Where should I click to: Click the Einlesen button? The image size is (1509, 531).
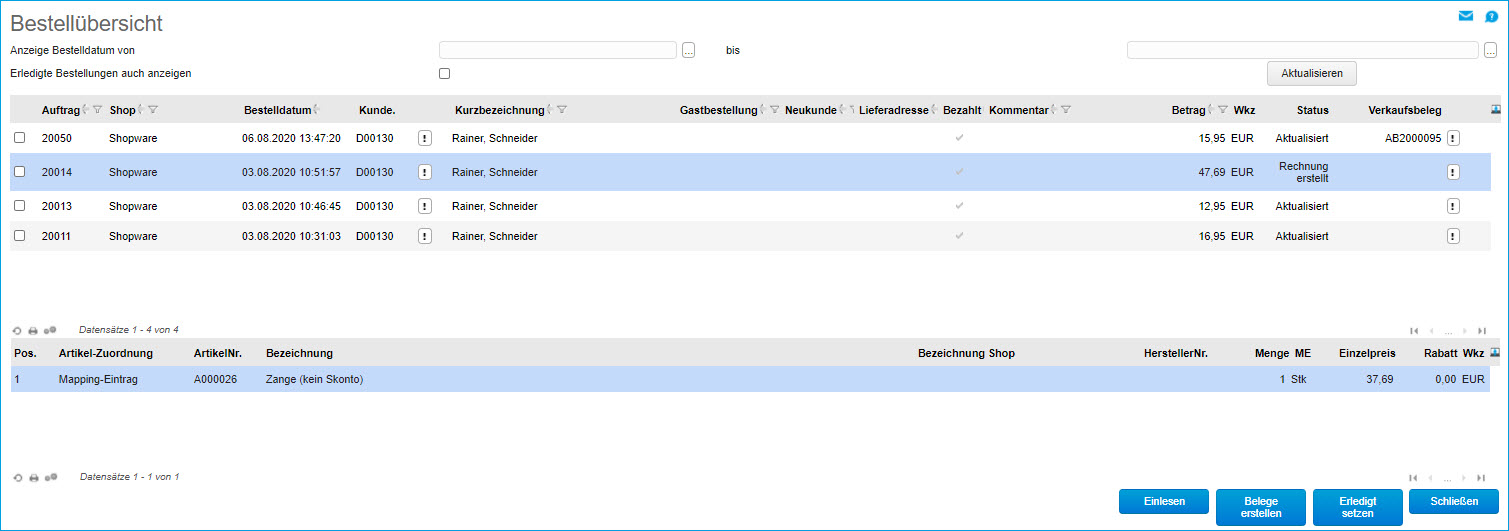pyautogui.click(x=1163, y=502)
